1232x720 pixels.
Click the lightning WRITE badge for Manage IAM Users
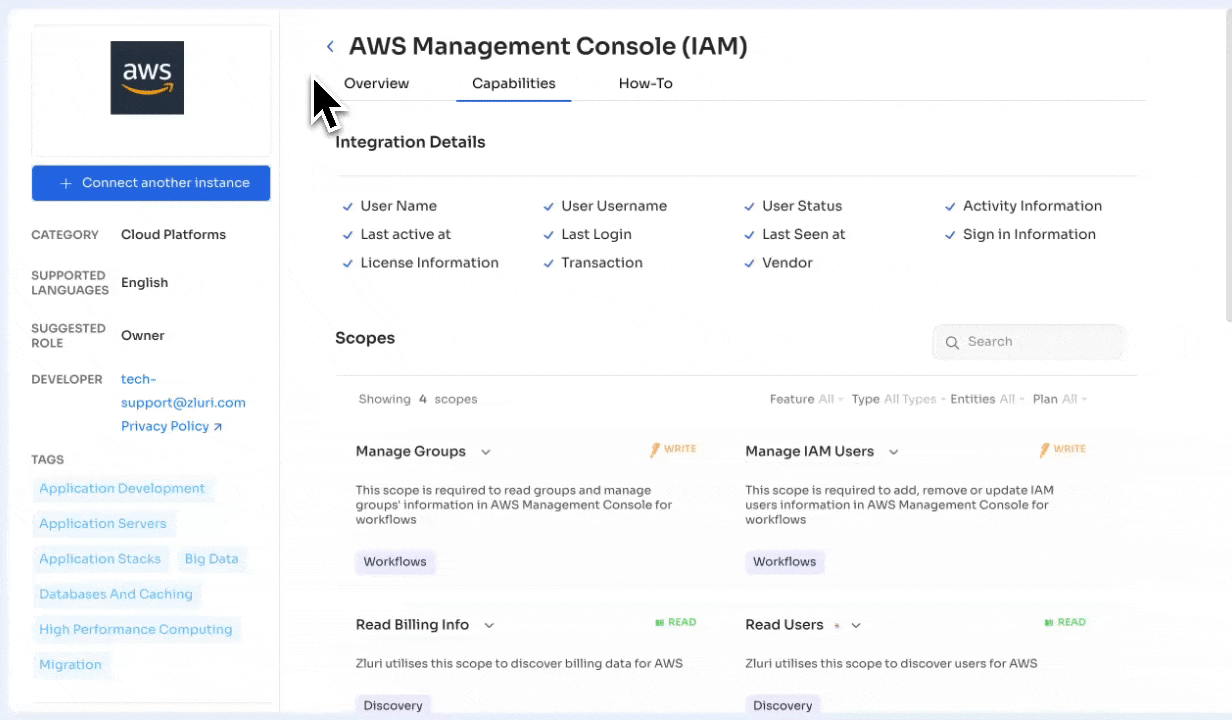point(1063,450)
